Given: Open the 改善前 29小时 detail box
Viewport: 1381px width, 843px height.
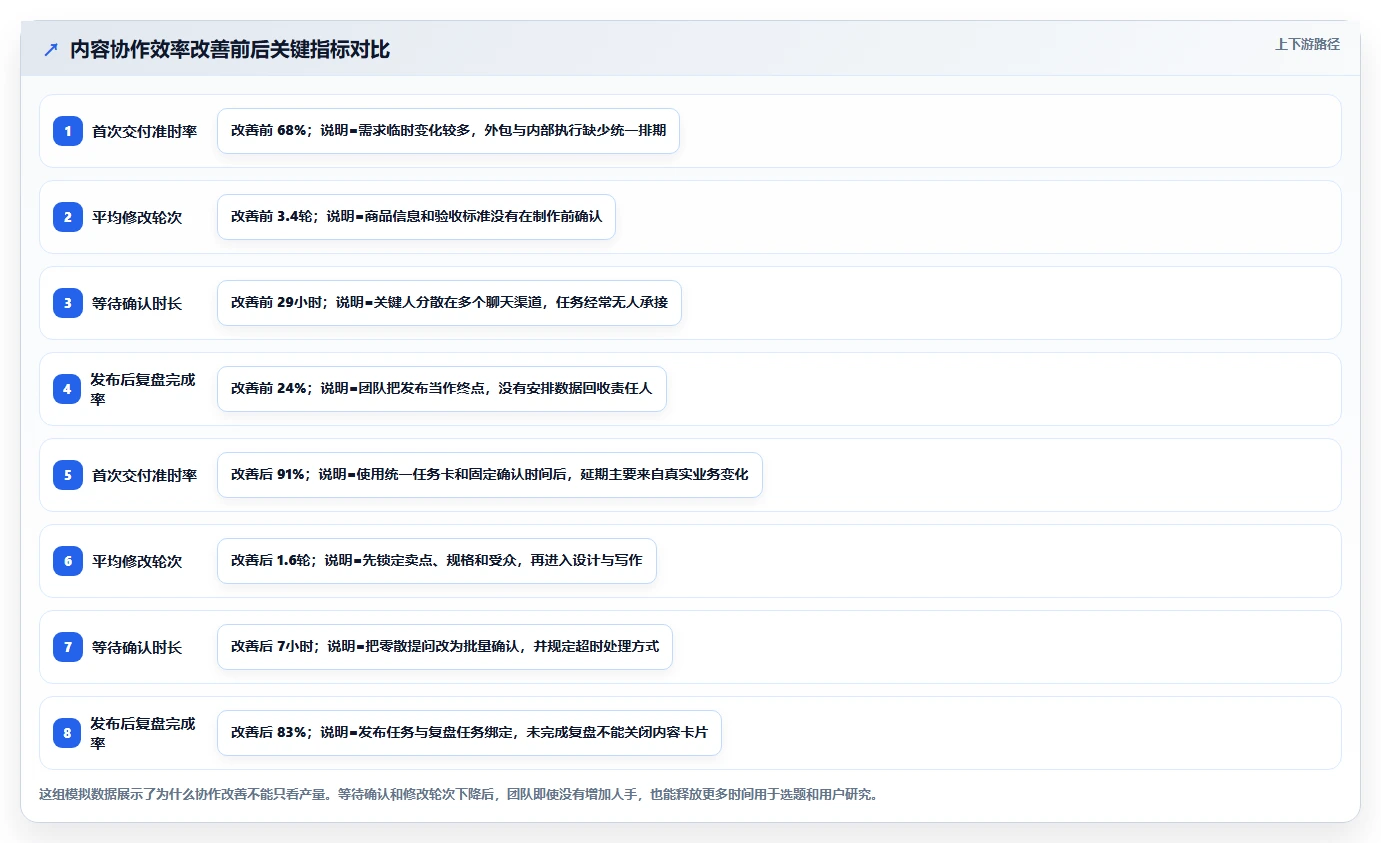Looking at the screenshot, I should [449, 303].
